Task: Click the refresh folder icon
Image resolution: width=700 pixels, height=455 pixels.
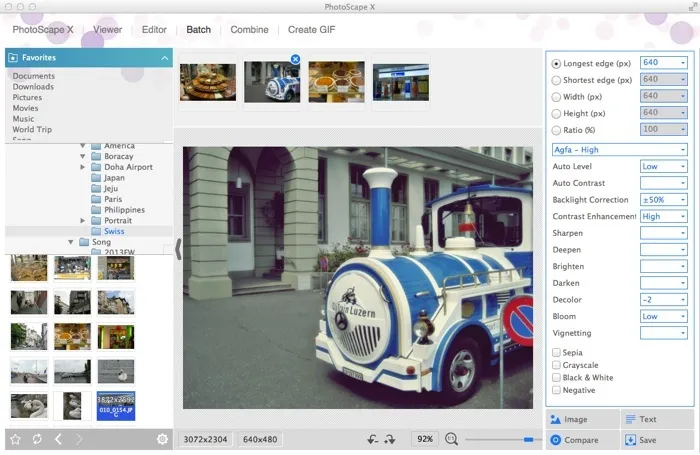Action: [x=37, y=439]
